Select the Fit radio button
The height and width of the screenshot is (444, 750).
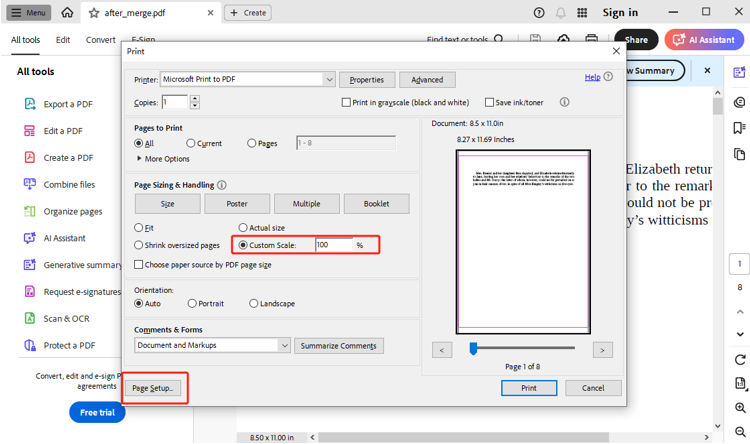pyautogui.click(x=139, y=228)
